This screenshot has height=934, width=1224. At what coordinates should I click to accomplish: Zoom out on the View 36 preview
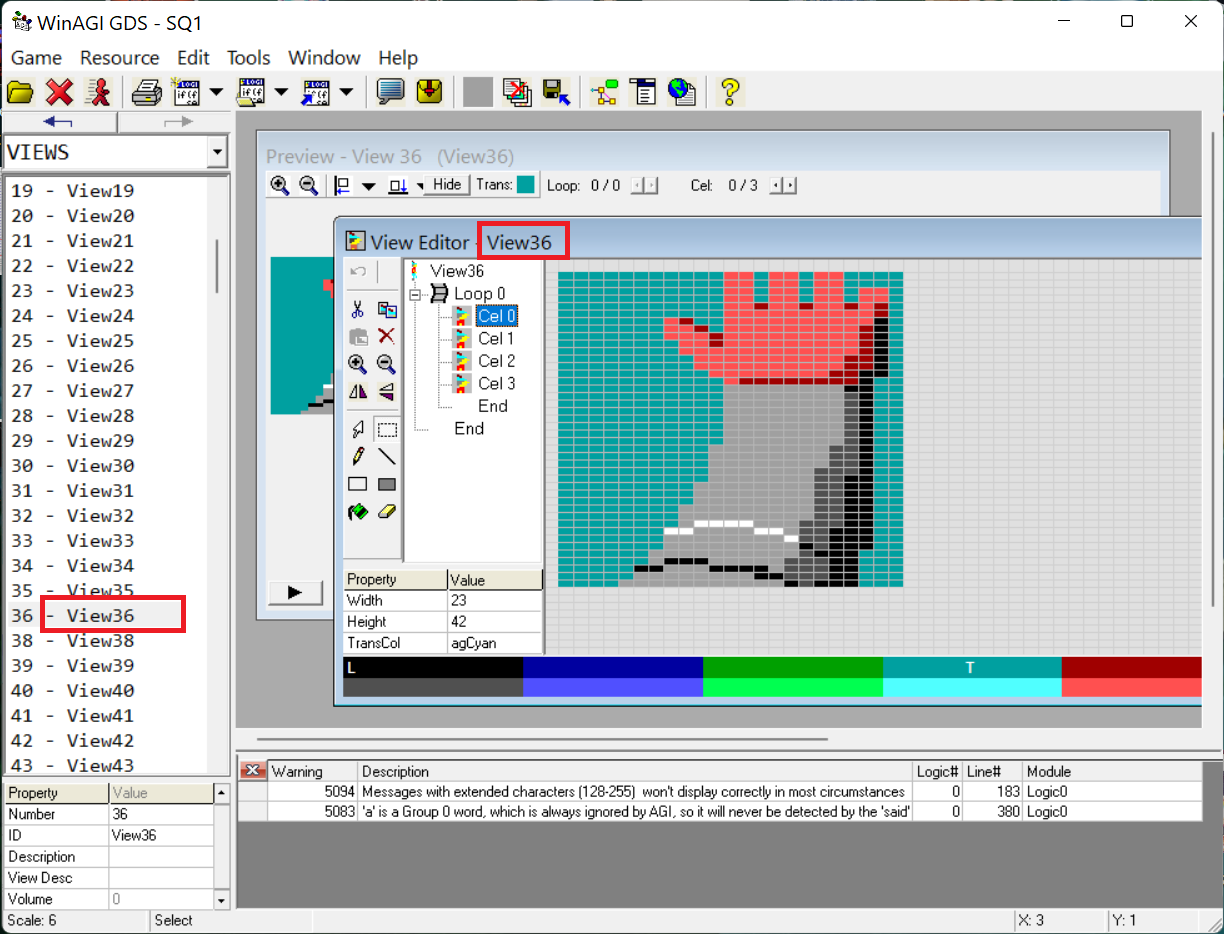308,185
